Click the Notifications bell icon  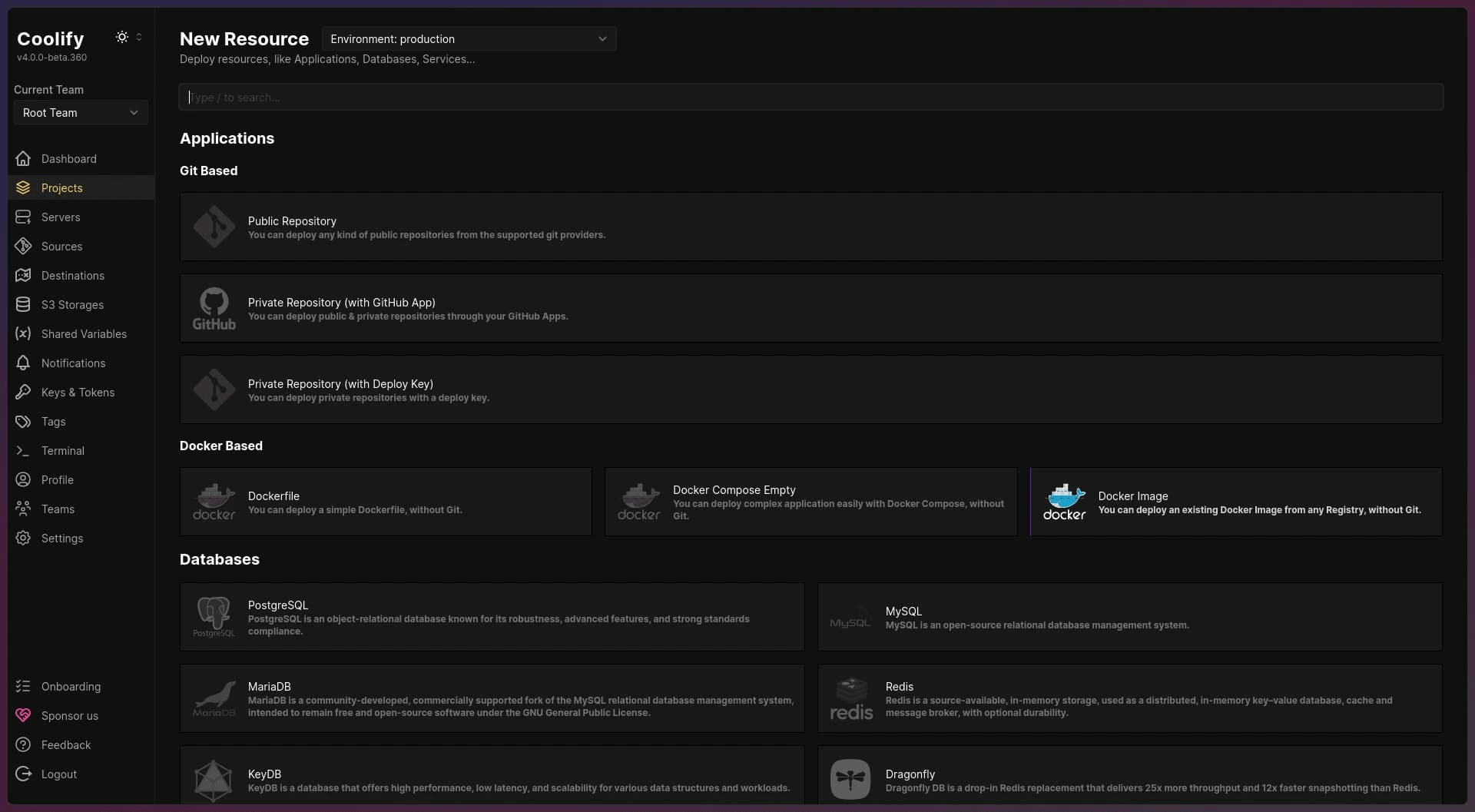[23, 363]
